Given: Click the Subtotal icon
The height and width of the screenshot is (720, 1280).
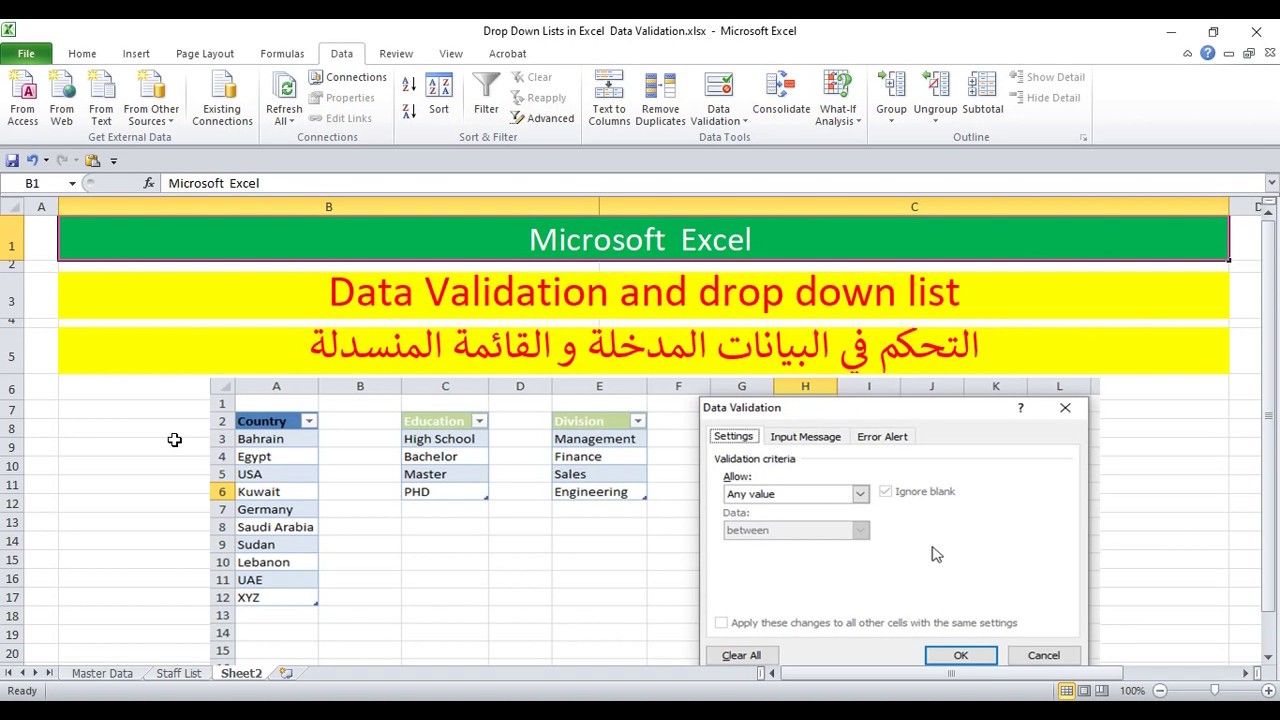Looking at the screenshot, I should tap(982, 86).
